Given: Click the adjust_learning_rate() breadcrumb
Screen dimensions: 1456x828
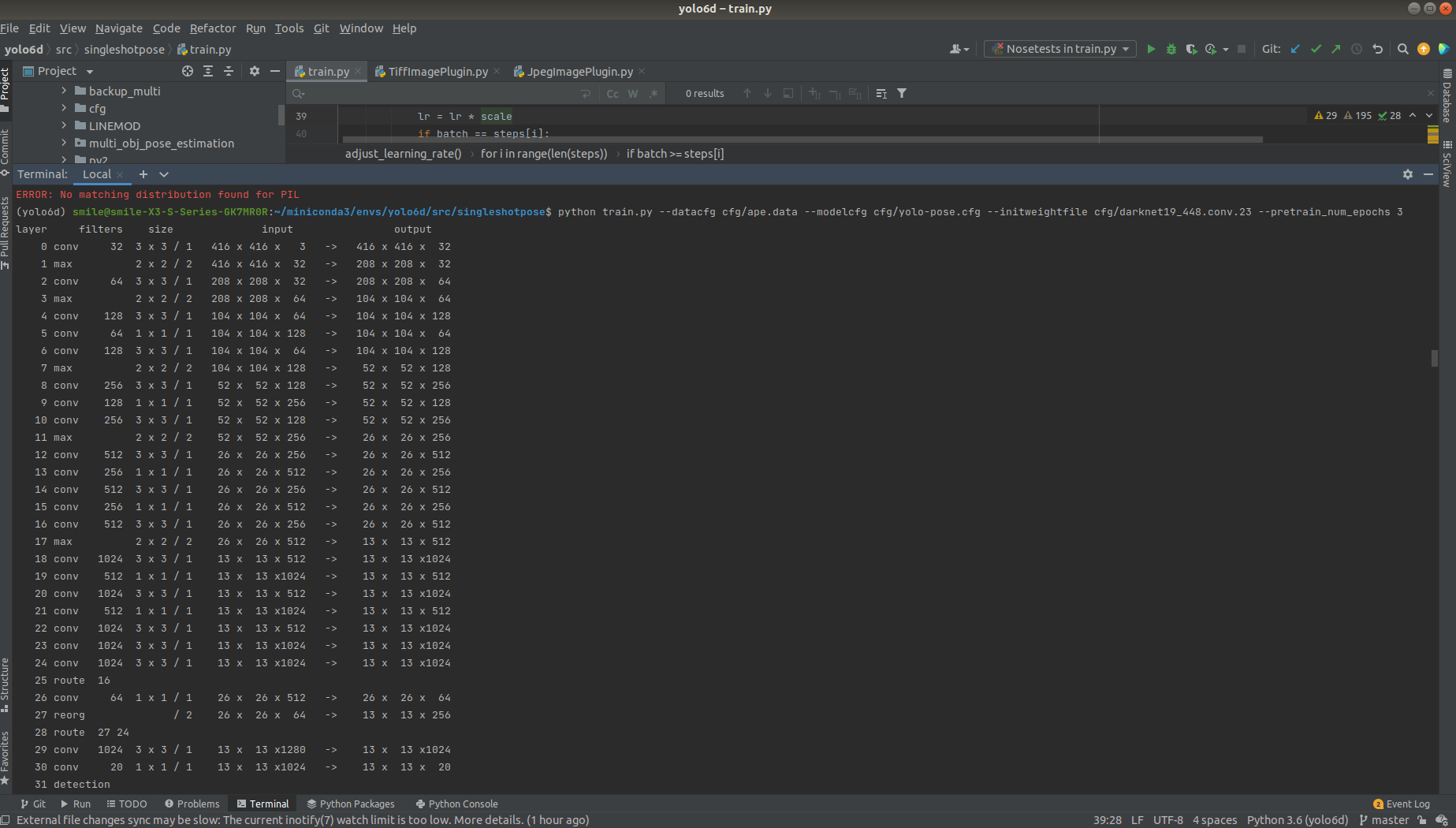Looking at the screenshot, I should point(403,153).
